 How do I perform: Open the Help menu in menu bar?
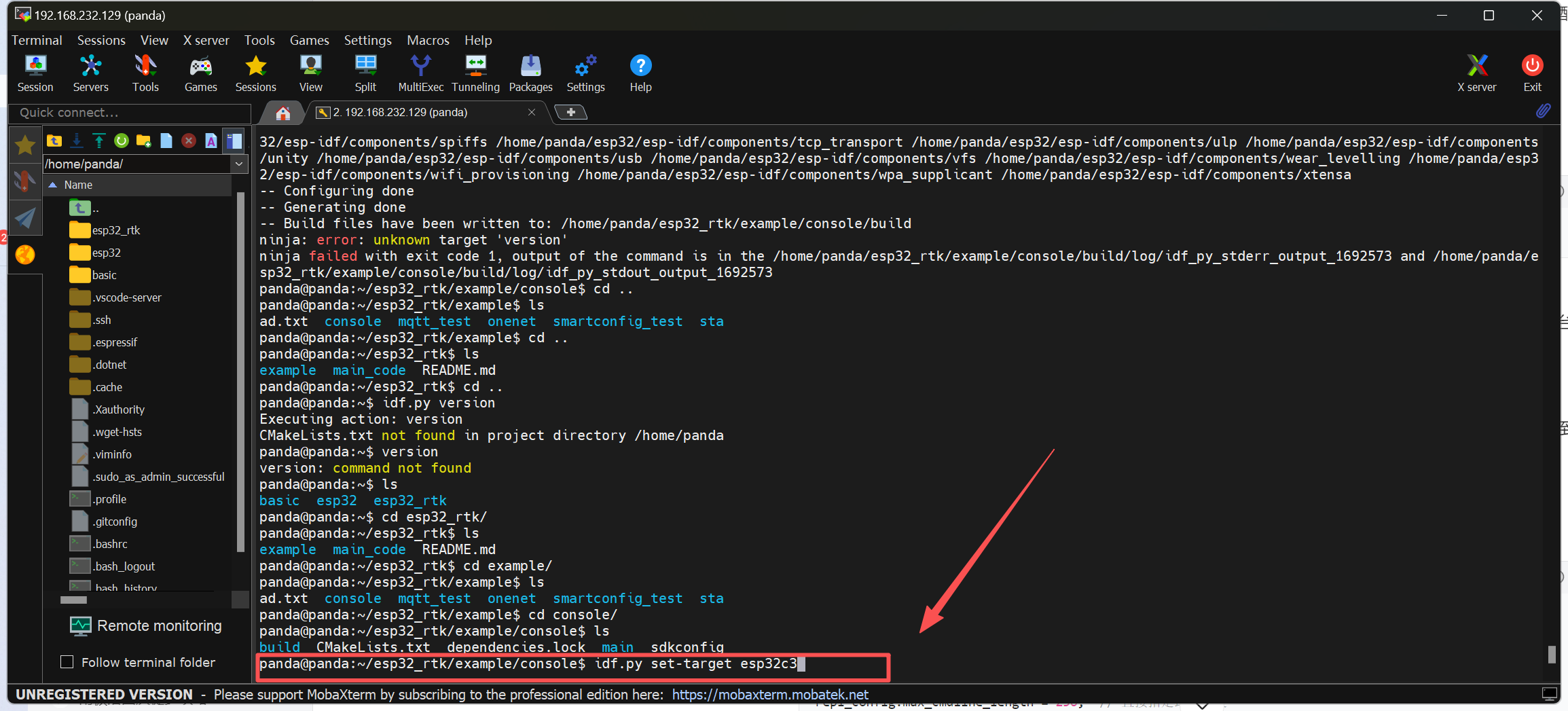pyautogui.click(x=478, y=40)
